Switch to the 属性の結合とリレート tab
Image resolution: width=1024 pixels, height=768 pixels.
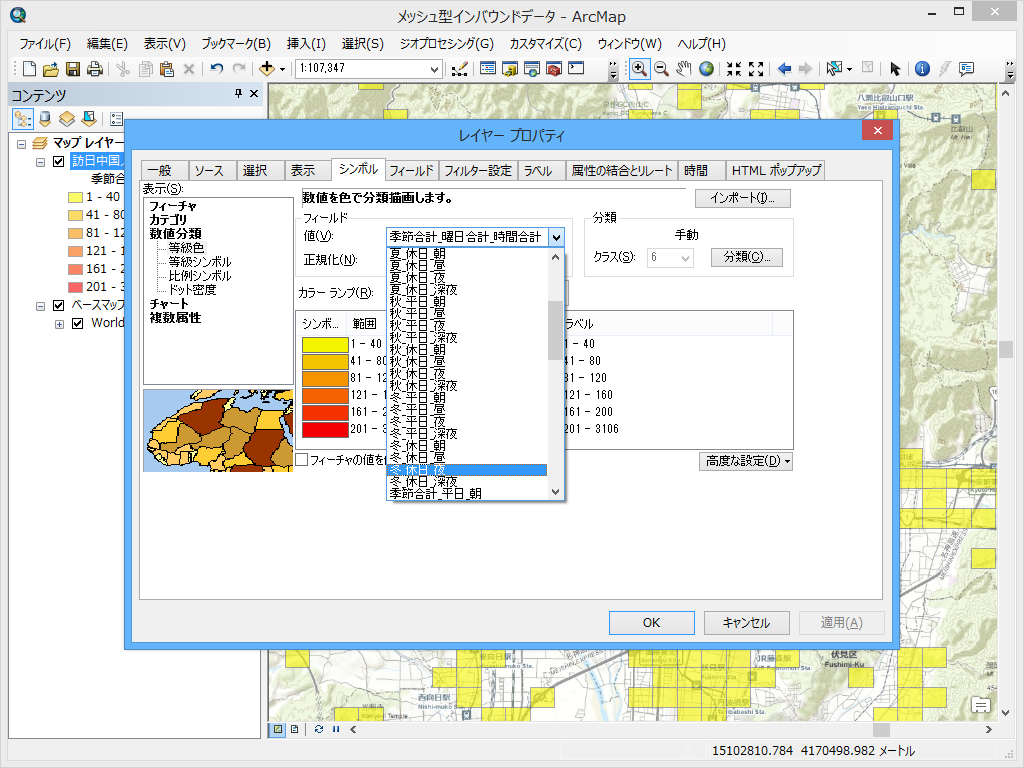(x=622, y=170)
